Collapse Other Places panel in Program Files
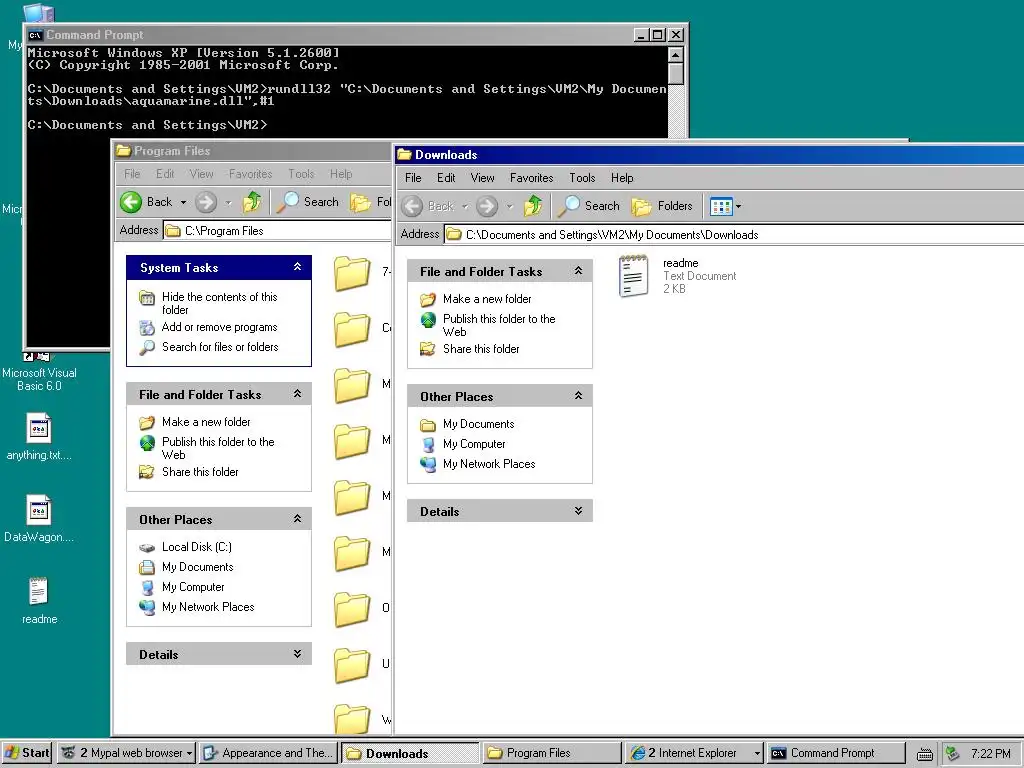The width and height of the screenshot is (1024, 768). [297, 519]
